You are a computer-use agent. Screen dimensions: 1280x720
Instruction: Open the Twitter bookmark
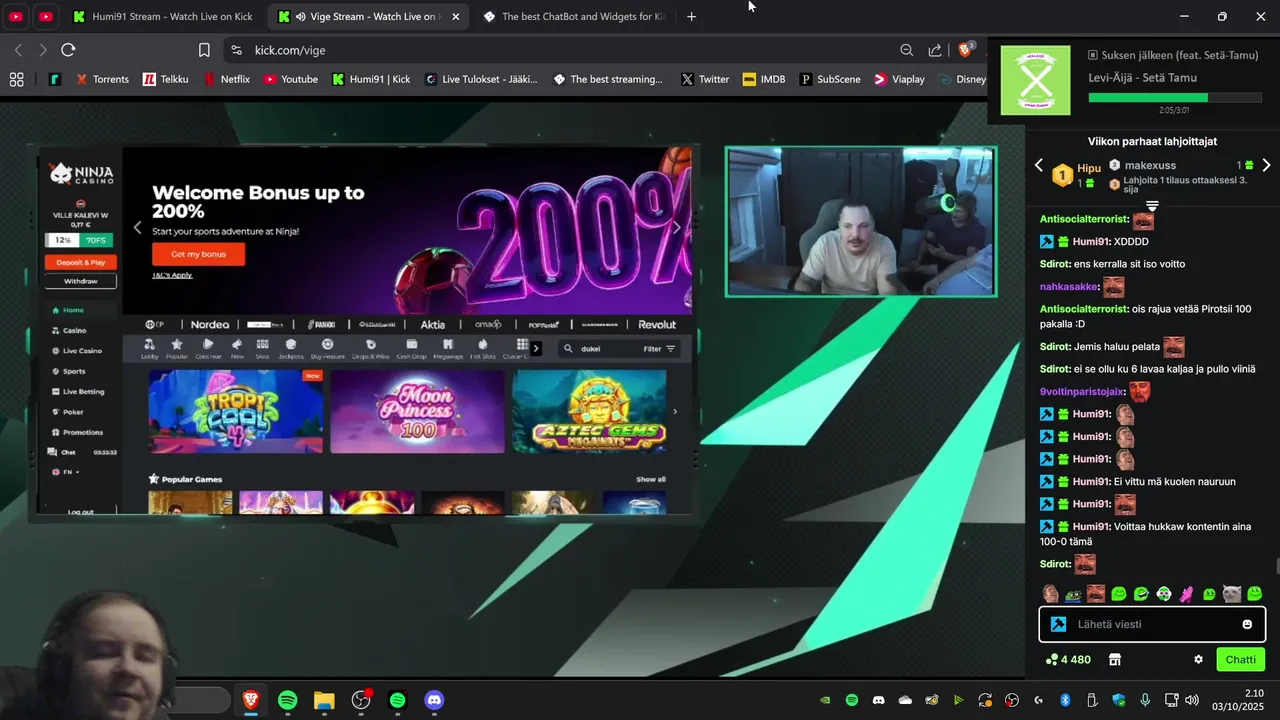(705, 79)
